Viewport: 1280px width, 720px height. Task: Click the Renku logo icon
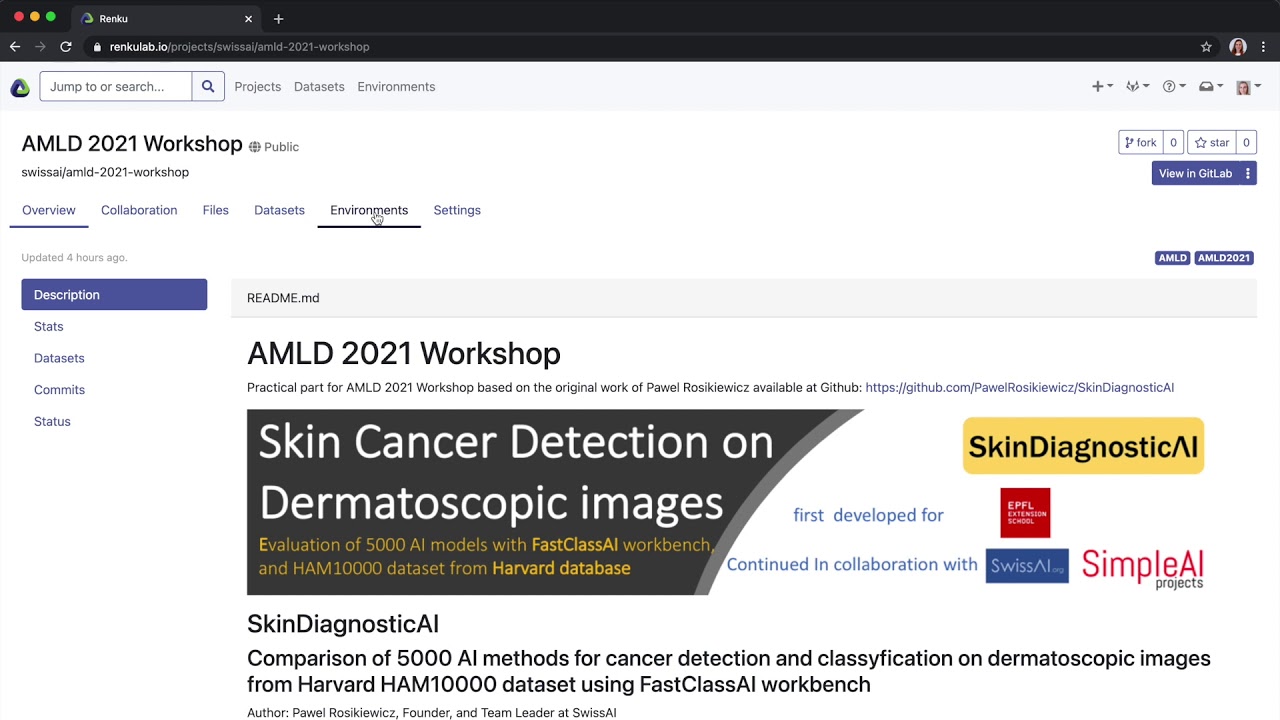pos(20,88)
